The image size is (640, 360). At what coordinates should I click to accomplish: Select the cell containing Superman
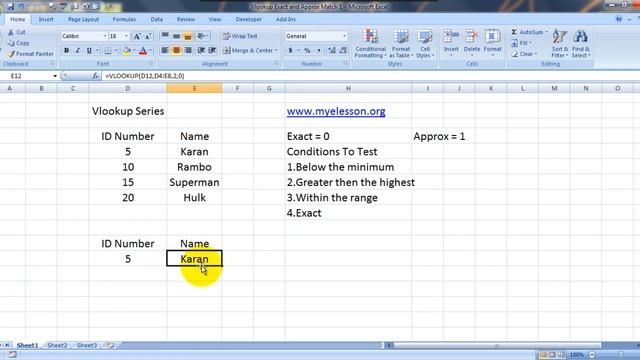click(194, 182)
